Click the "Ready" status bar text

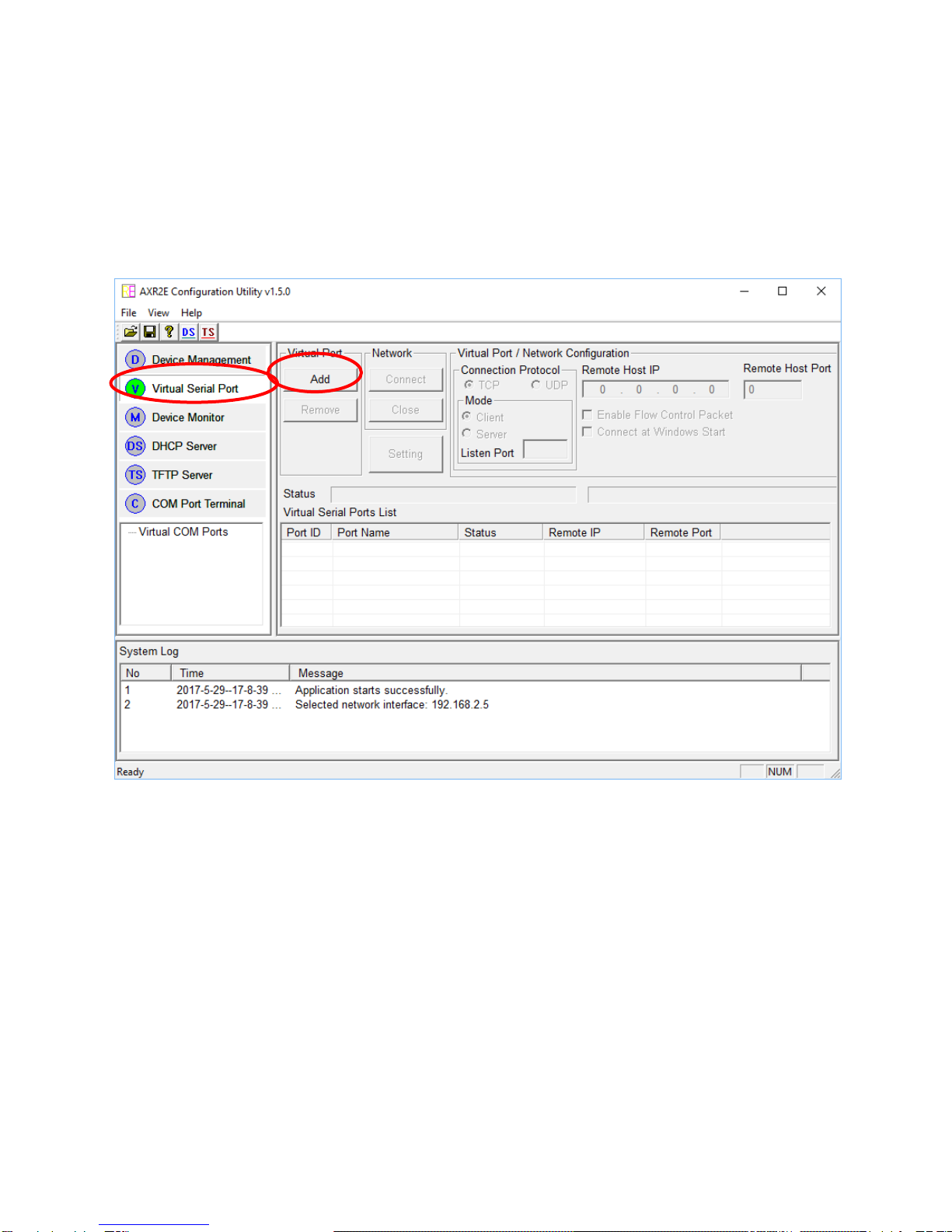pyautogui.click(x=131, y=772)
